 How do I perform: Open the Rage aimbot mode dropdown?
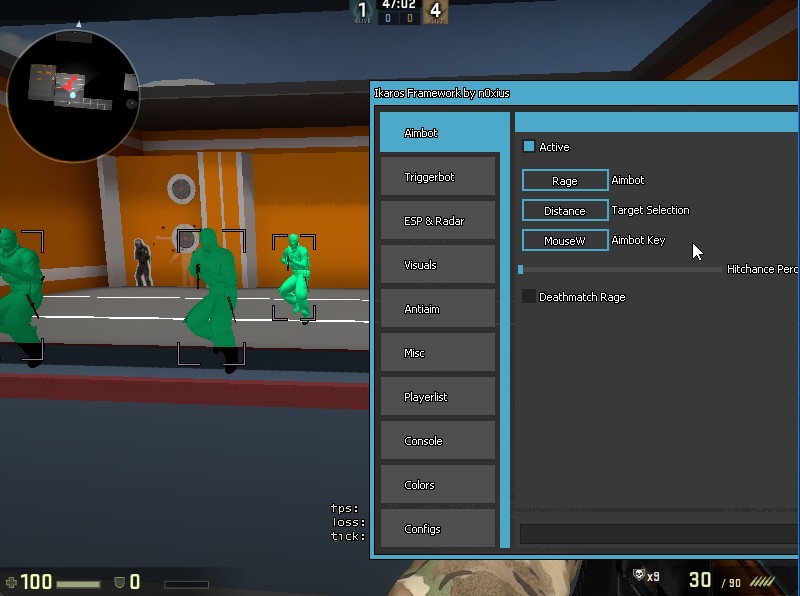coord(565,180)
